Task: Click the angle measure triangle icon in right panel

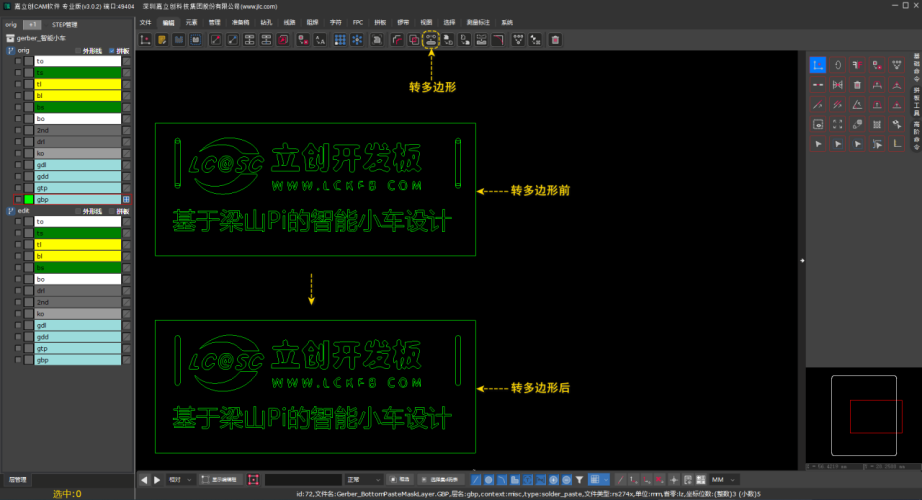Action: [x=857, y=105]
